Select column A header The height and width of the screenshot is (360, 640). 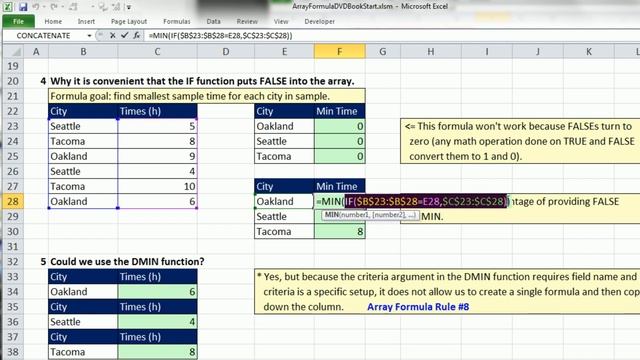(36, 51)
